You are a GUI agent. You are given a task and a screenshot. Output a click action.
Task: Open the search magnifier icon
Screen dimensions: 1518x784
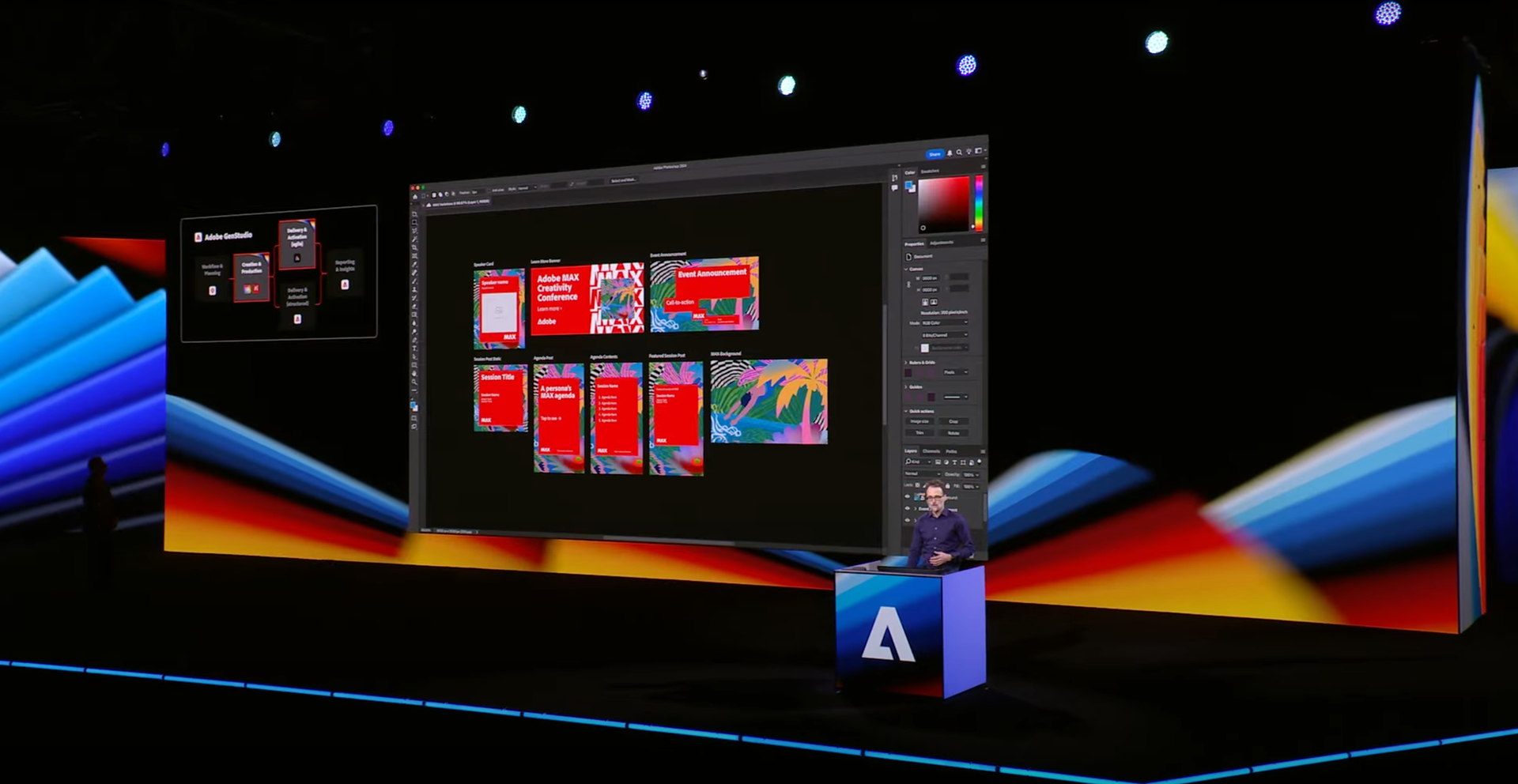(x=959, y=153)
